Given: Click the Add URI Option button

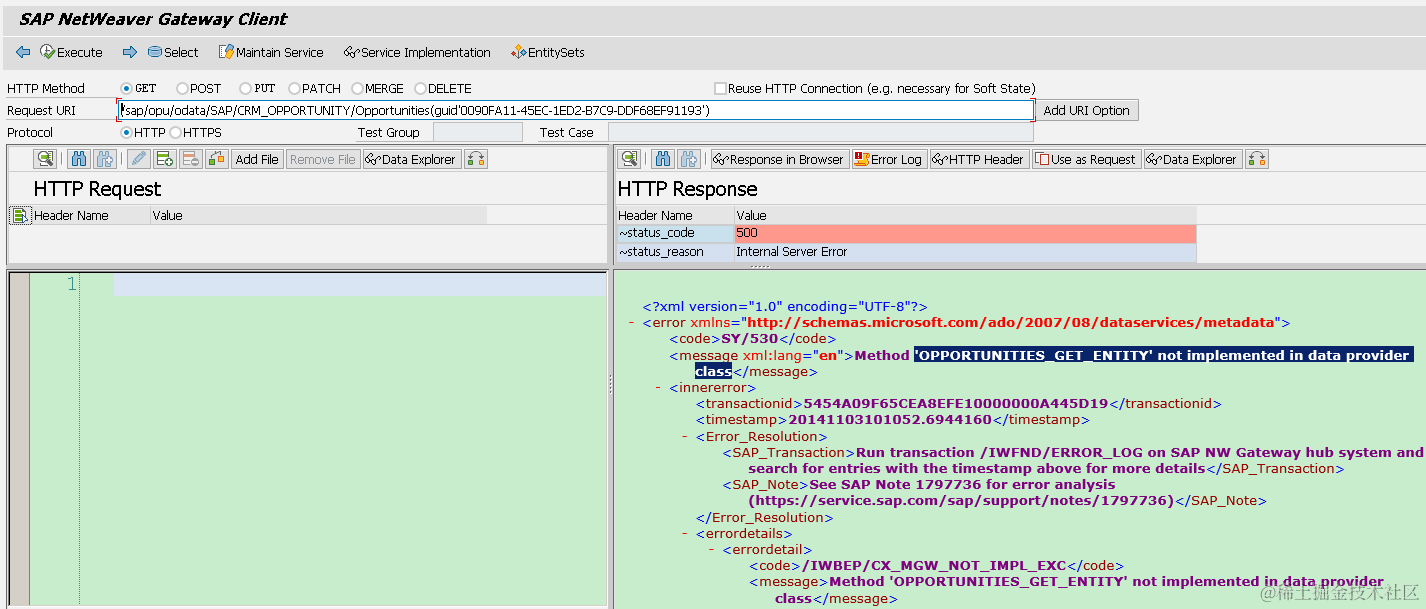Looking at the screenshot, I should click(1086, 110).
